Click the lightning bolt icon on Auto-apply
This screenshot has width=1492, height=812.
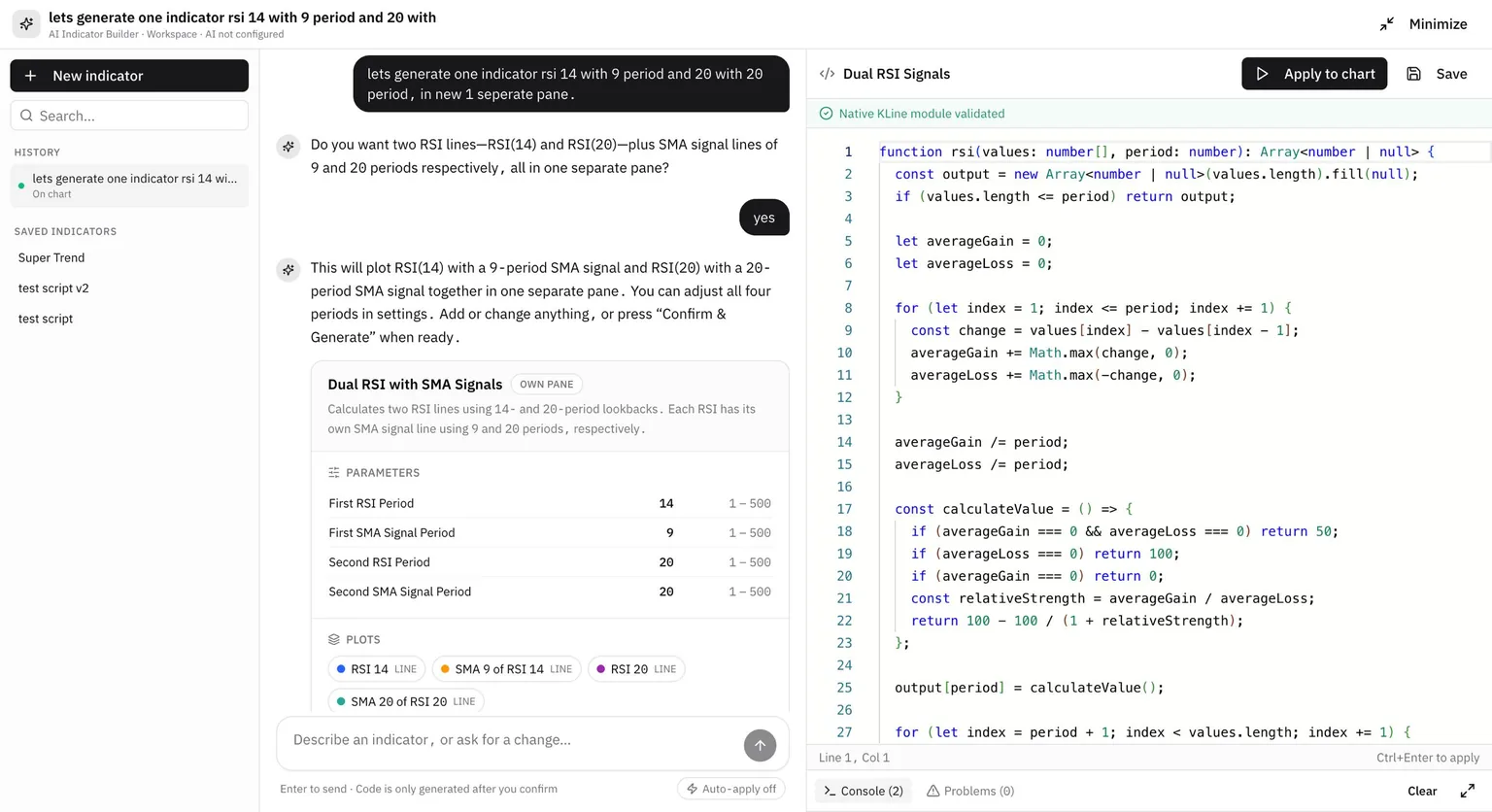click(x=692, y=789)
